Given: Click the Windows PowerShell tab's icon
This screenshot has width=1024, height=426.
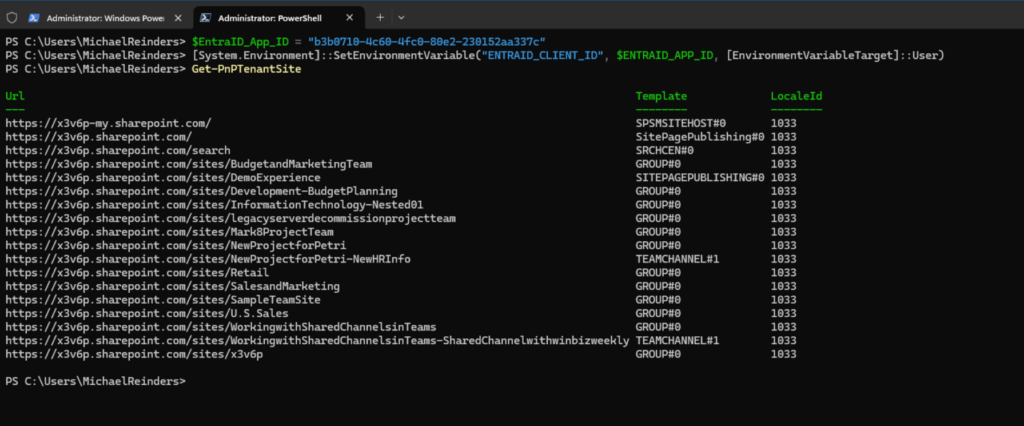Looking at the screenshot, I should (35, 18).
